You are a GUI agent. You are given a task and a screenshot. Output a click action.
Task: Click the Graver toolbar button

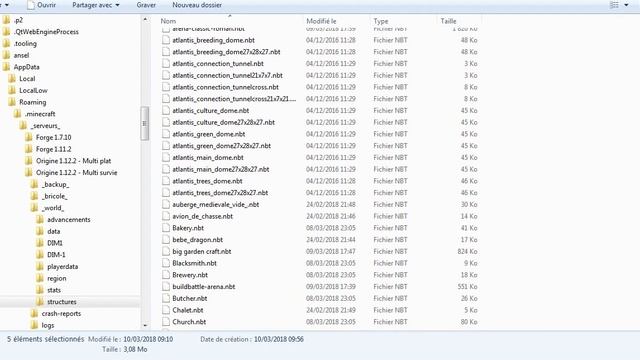coord(146,5)
